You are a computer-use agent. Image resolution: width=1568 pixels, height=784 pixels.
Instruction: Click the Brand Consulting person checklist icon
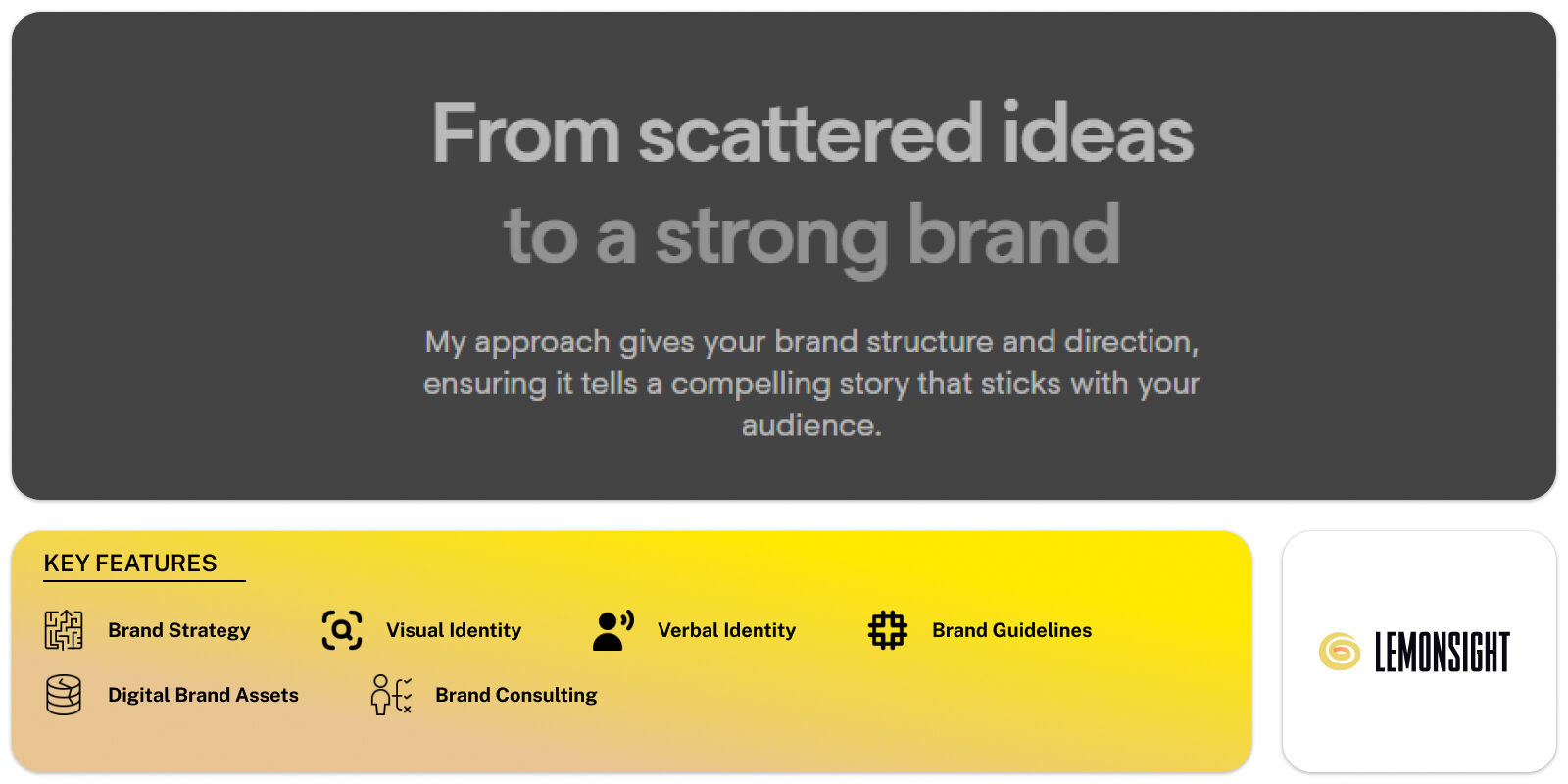[x=391, y=695]
